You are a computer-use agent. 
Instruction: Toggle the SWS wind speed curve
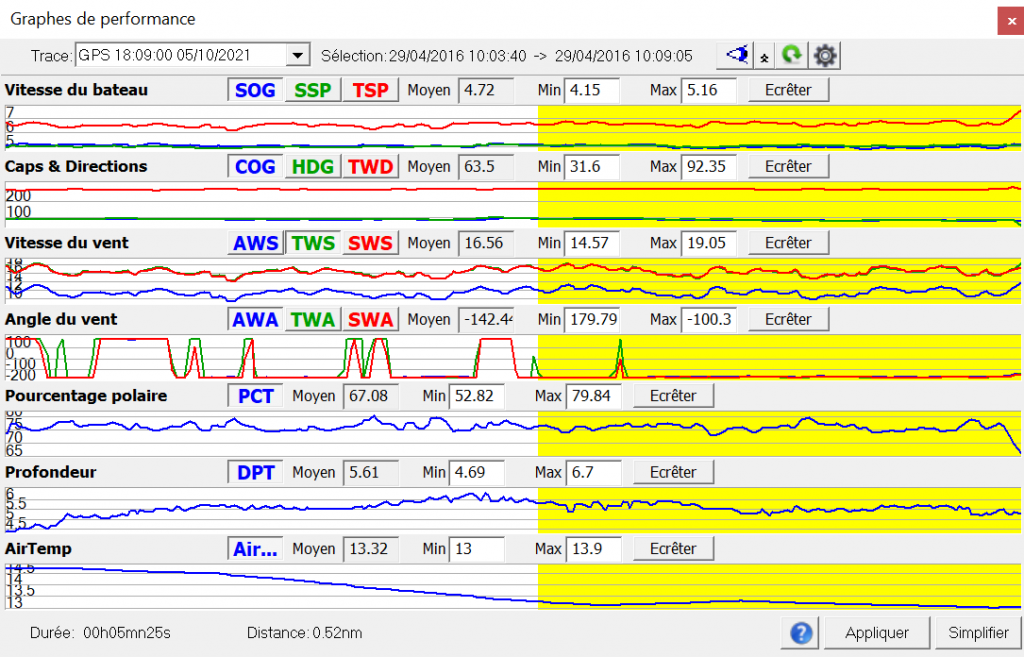pos(371,242)
